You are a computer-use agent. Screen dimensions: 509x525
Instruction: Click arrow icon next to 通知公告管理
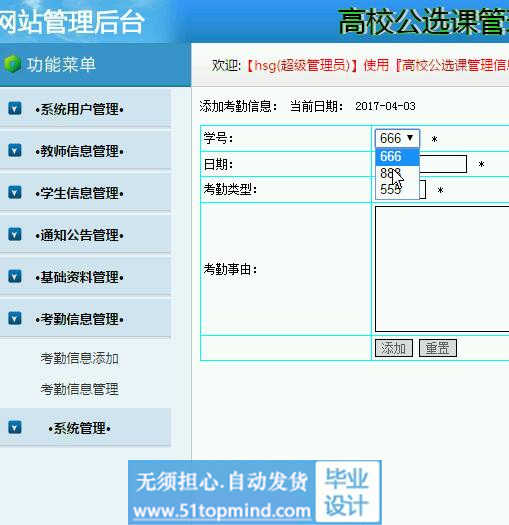point(15,234)
